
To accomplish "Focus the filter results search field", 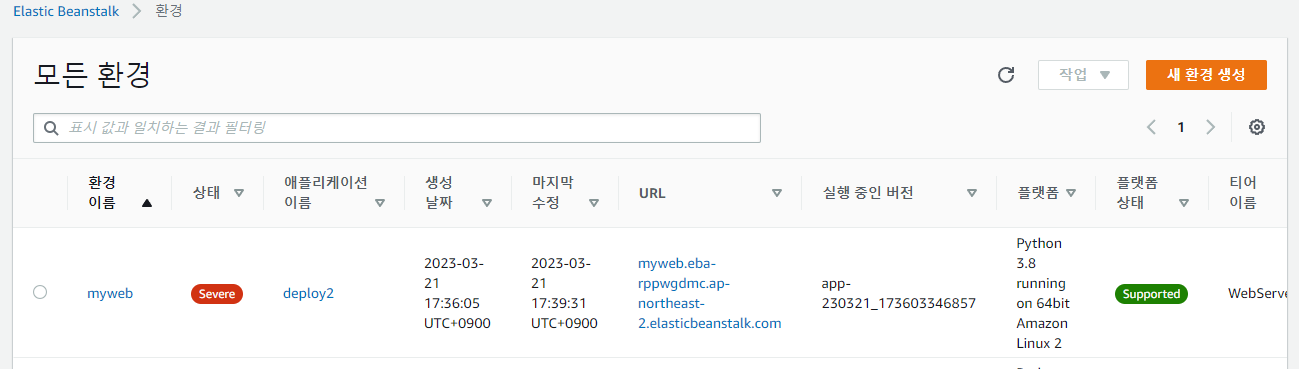I will point(397,128).
